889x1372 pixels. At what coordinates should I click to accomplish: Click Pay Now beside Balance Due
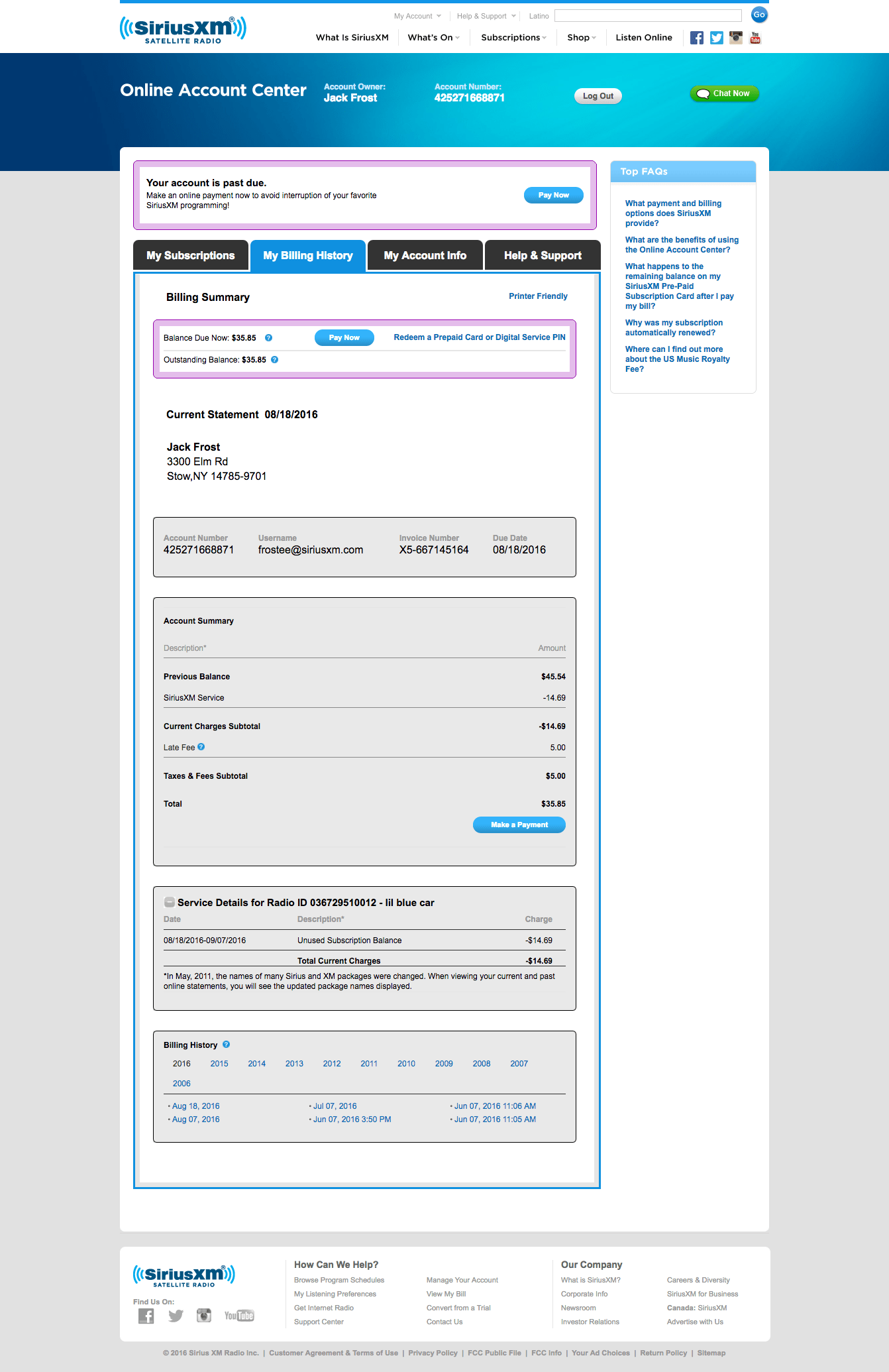click(x=344, y=337)
